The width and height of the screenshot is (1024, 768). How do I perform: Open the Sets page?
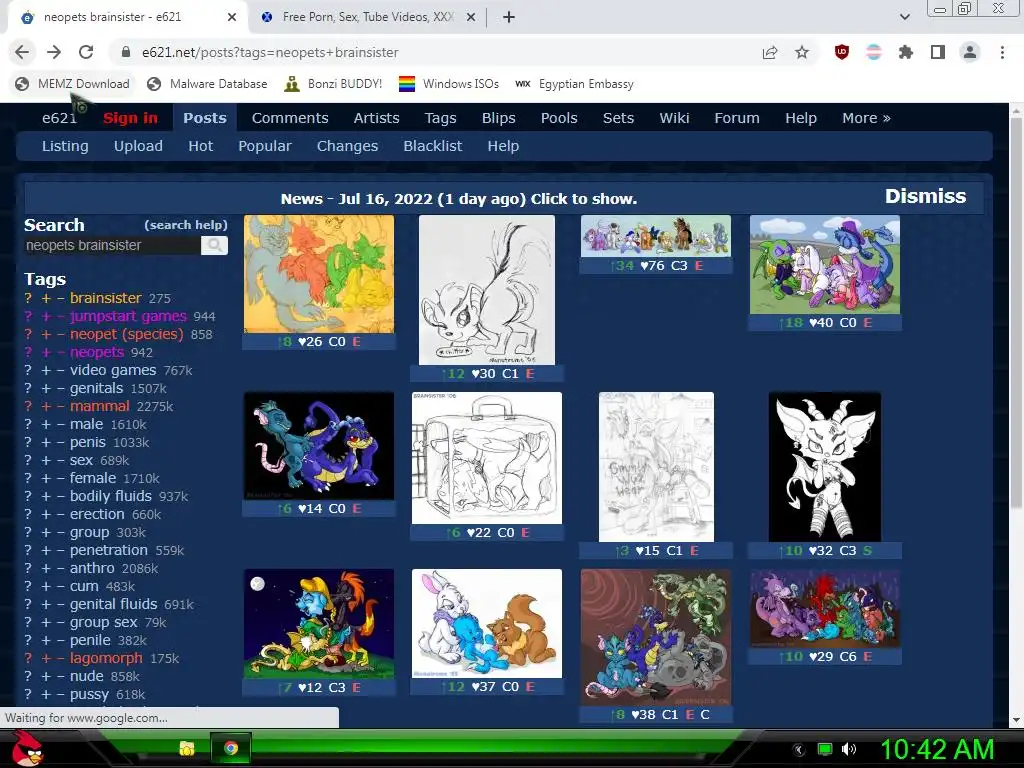618,118
